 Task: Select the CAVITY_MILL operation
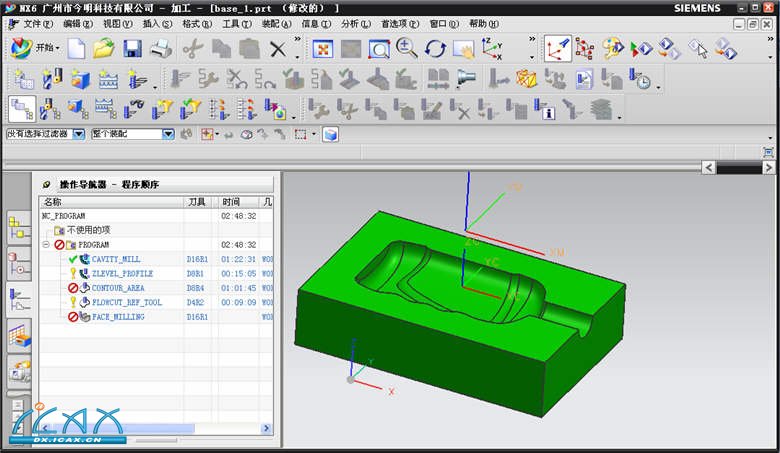[116, 259]
